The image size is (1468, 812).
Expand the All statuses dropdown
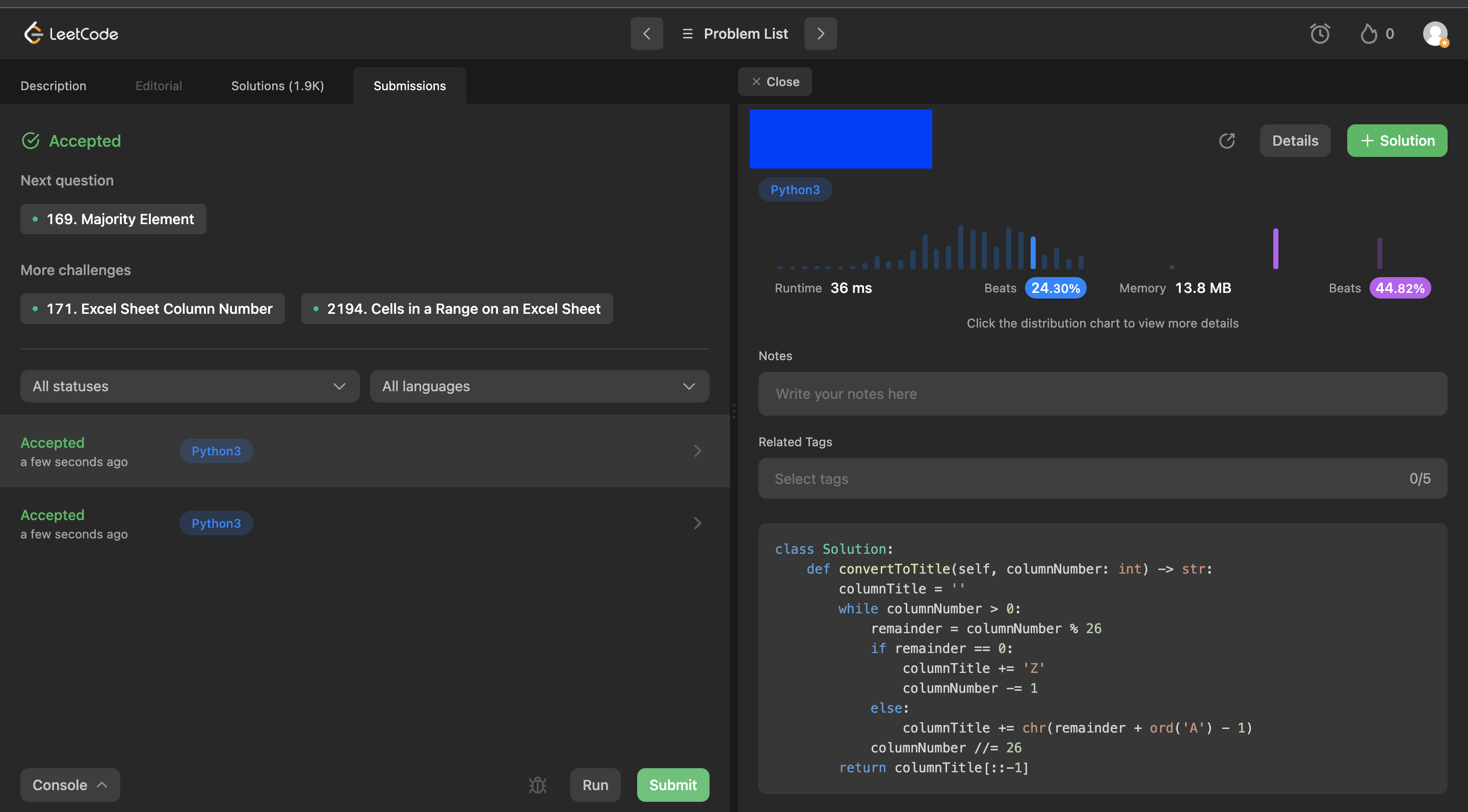(189, 386)
